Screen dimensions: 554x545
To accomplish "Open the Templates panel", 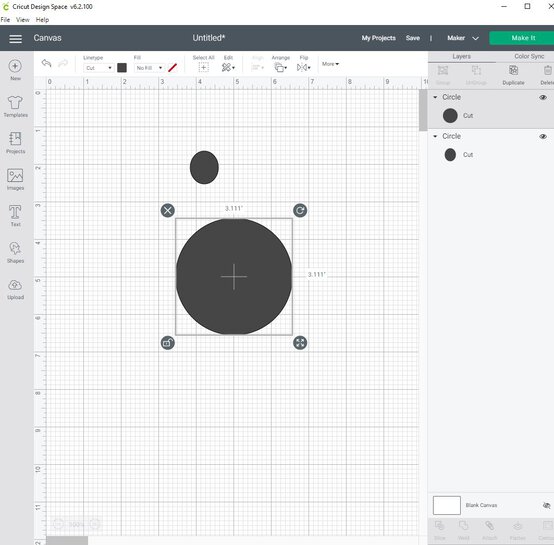I will (x=15, y=106).
